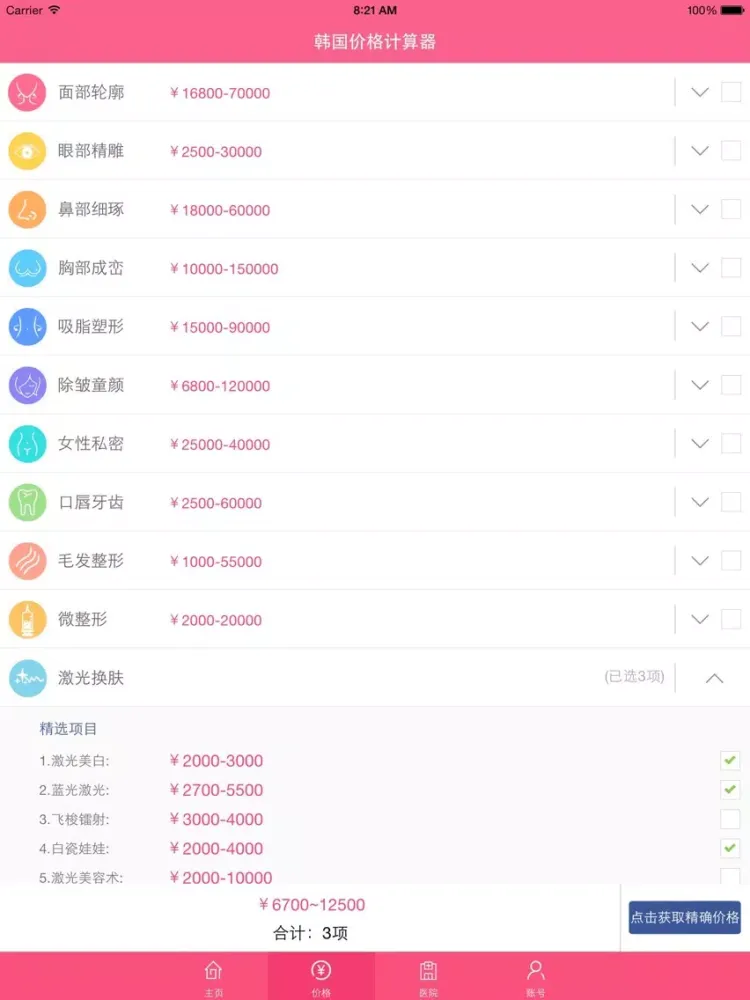Tick the 胸部成峦 category checkbox
The width and height of the screenshot is (750, 1000).
coord(731,268)
